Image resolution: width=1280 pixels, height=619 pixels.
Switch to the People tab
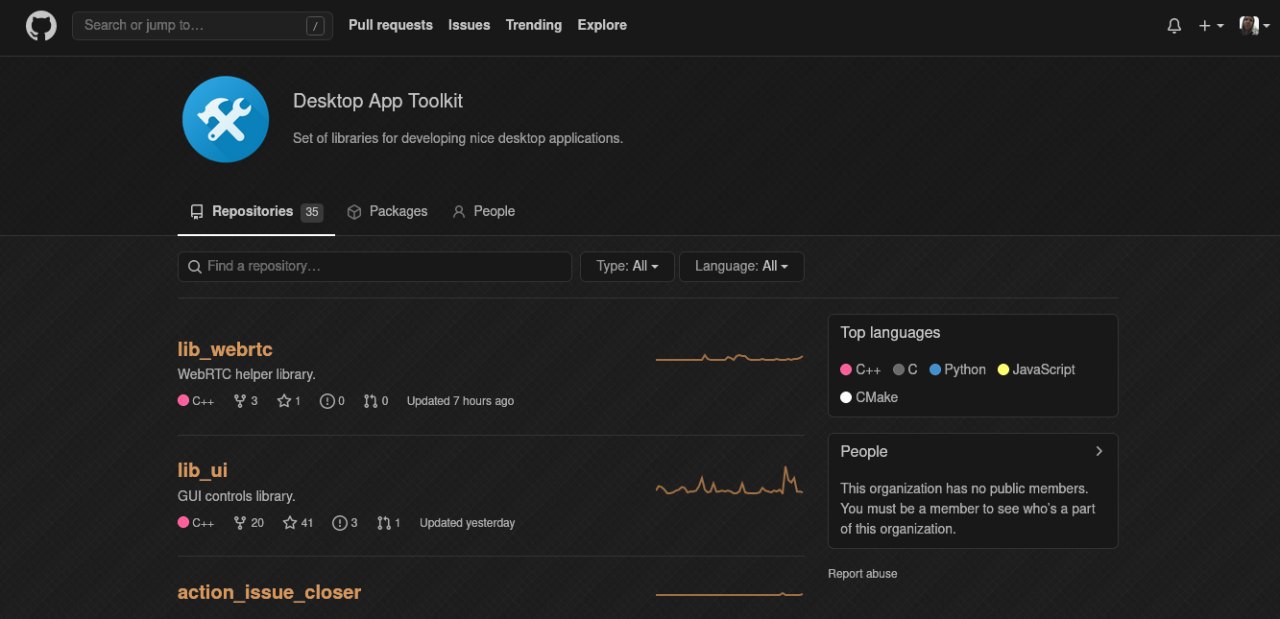click(483, 212)
